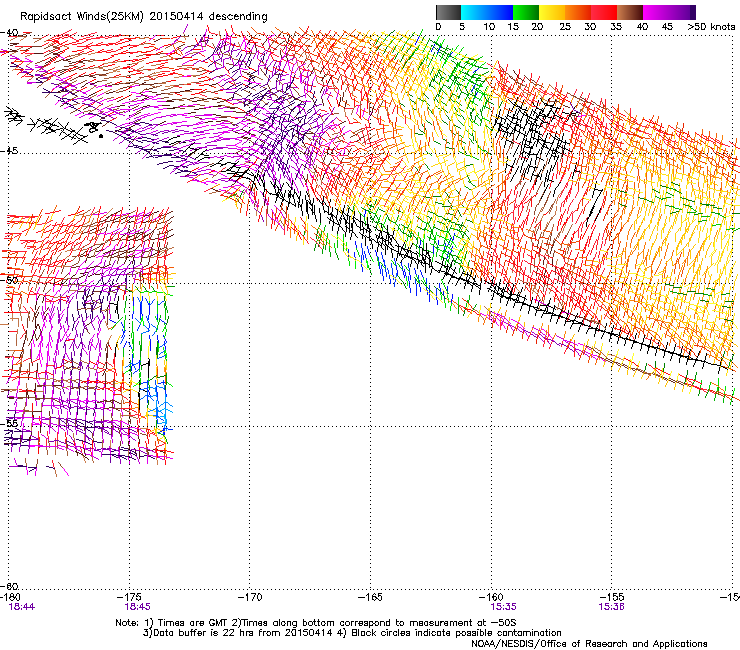Click the blue 5-15 knots color segment
Viewport: 740px width, 650px height.
click(x=487, y=12)
